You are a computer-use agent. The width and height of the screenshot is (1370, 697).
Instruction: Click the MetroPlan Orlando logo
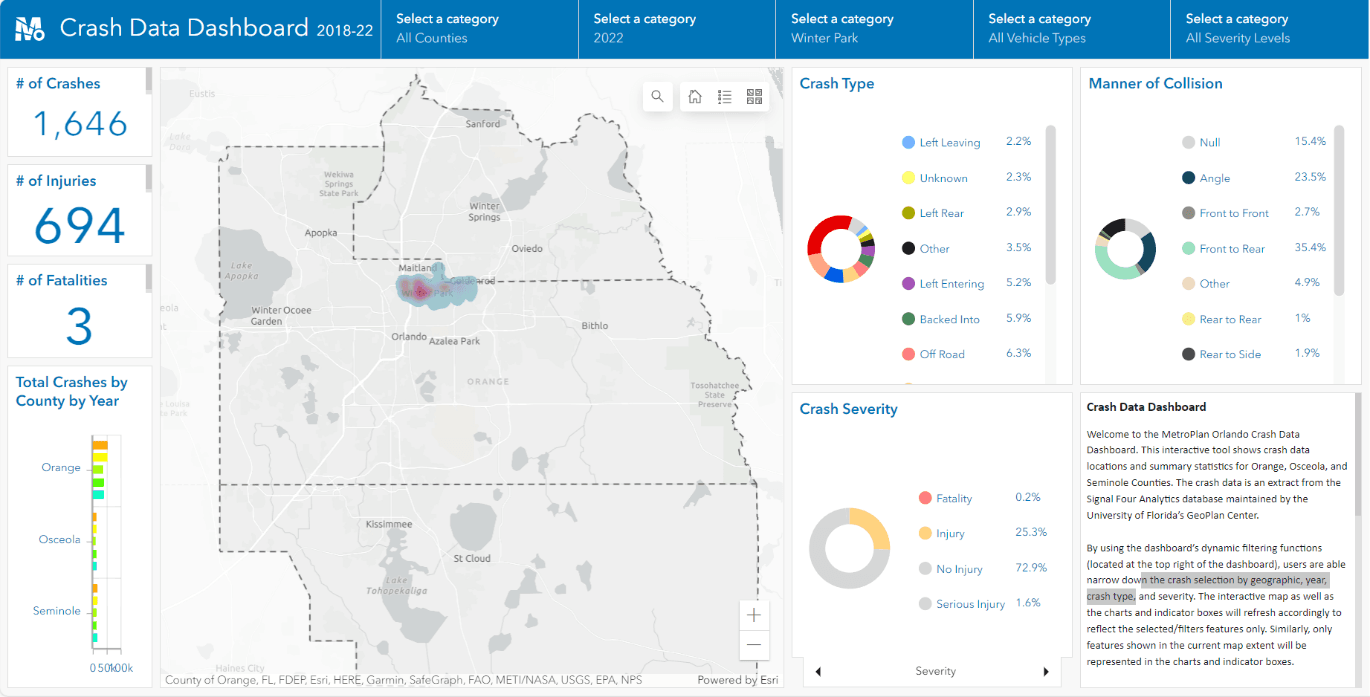[x=27, y=27]
